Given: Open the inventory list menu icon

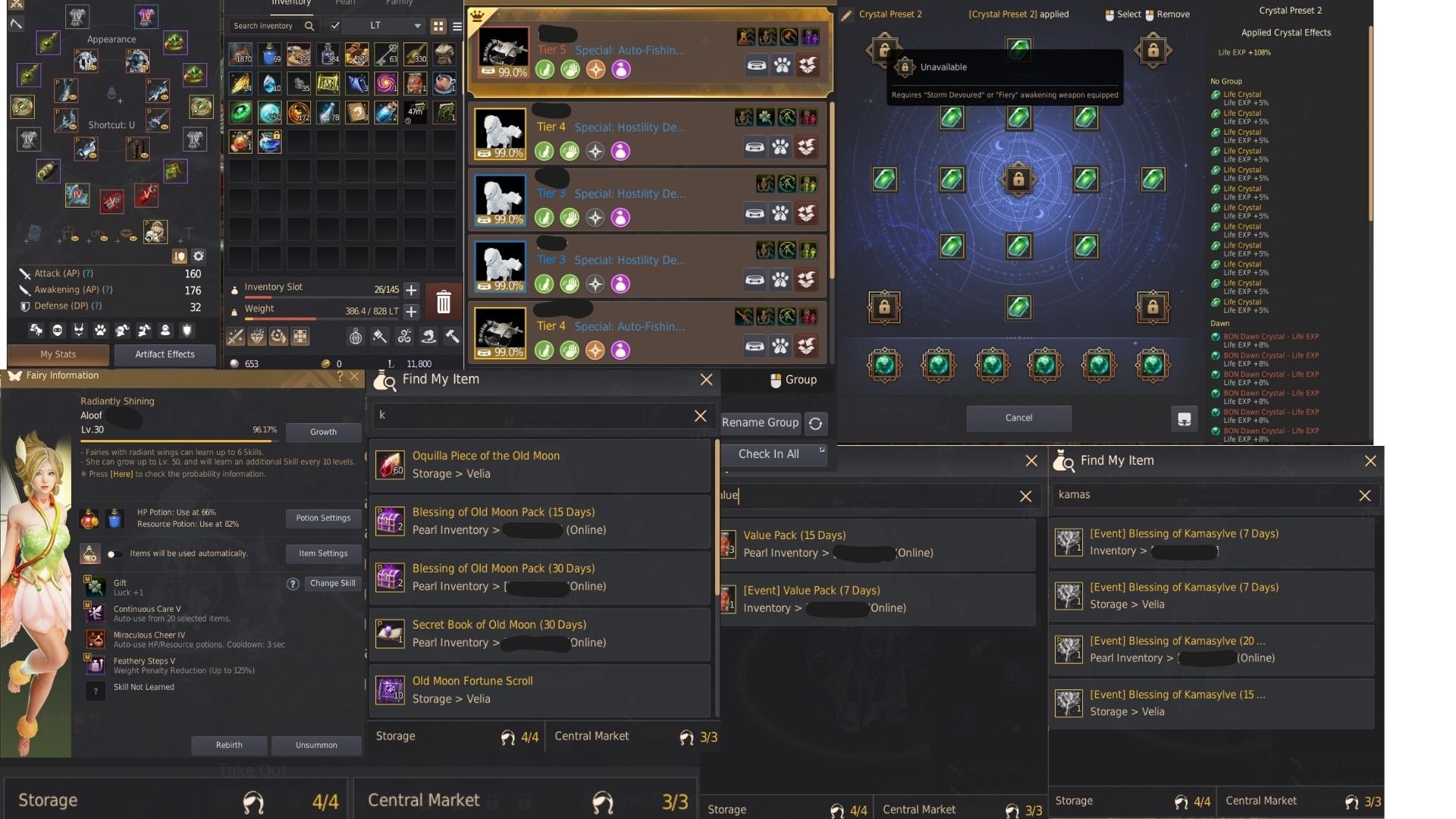Looking at the screenshot, I should pyautogui.click(x=457, y=26).
